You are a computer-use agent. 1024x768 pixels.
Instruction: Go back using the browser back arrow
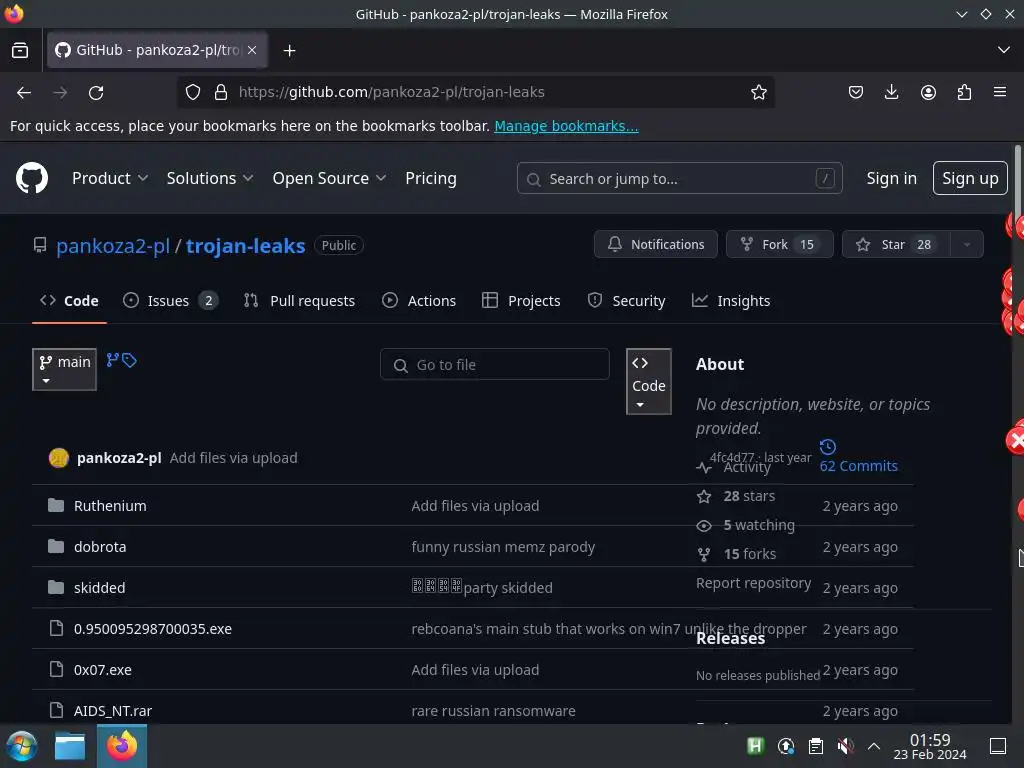[x=24, y=93]
